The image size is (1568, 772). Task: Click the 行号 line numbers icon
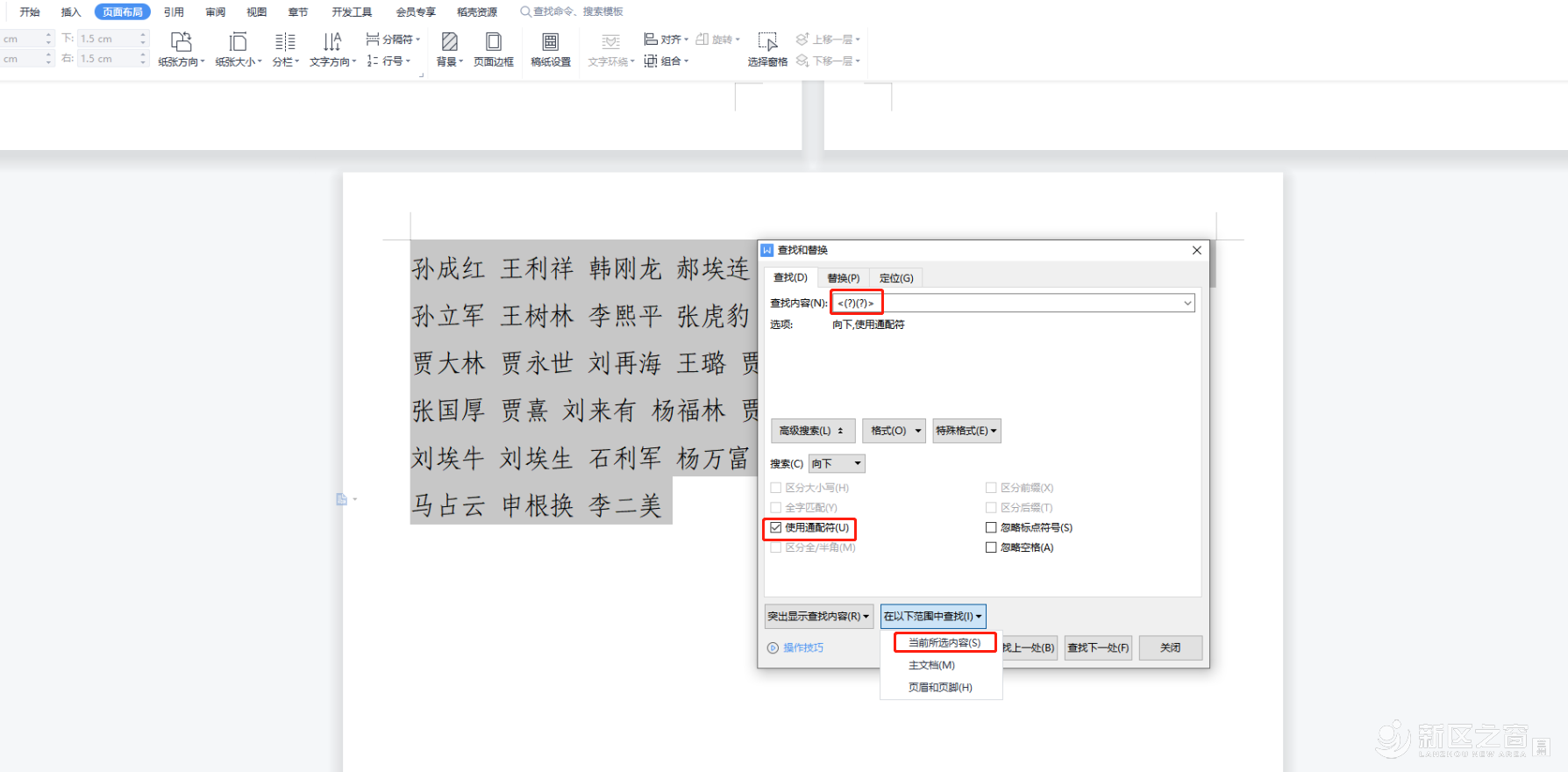(x=373, y=61)
